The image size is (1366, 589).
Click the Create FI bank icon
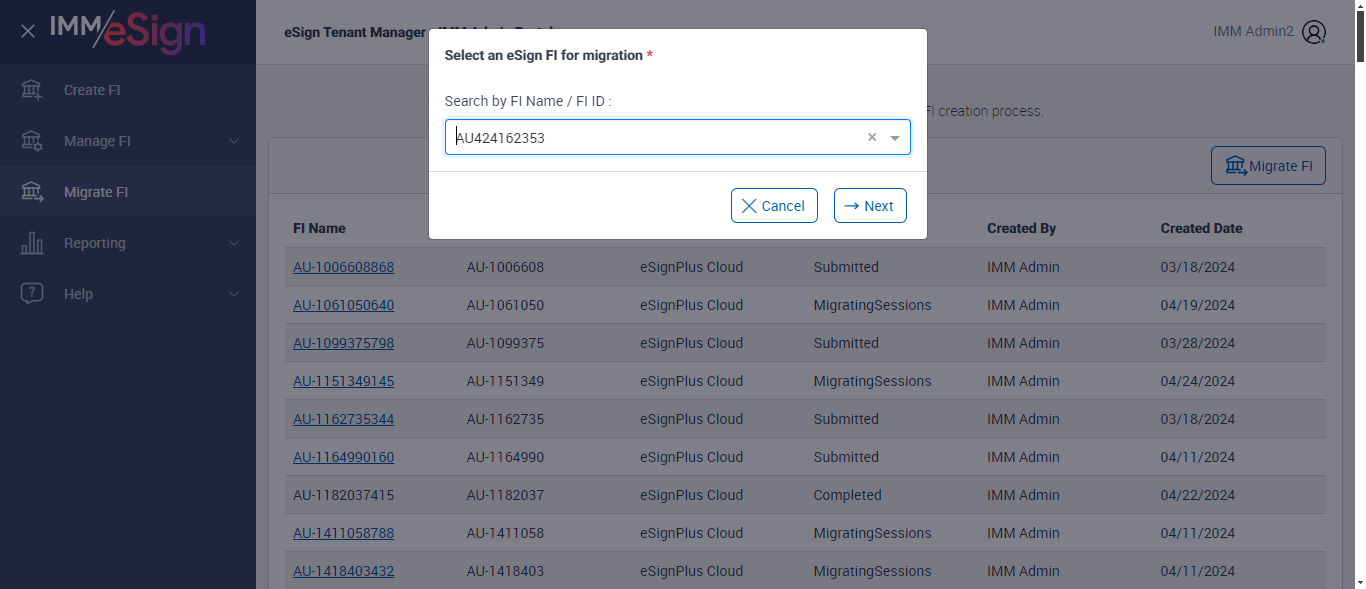[32, 90]
